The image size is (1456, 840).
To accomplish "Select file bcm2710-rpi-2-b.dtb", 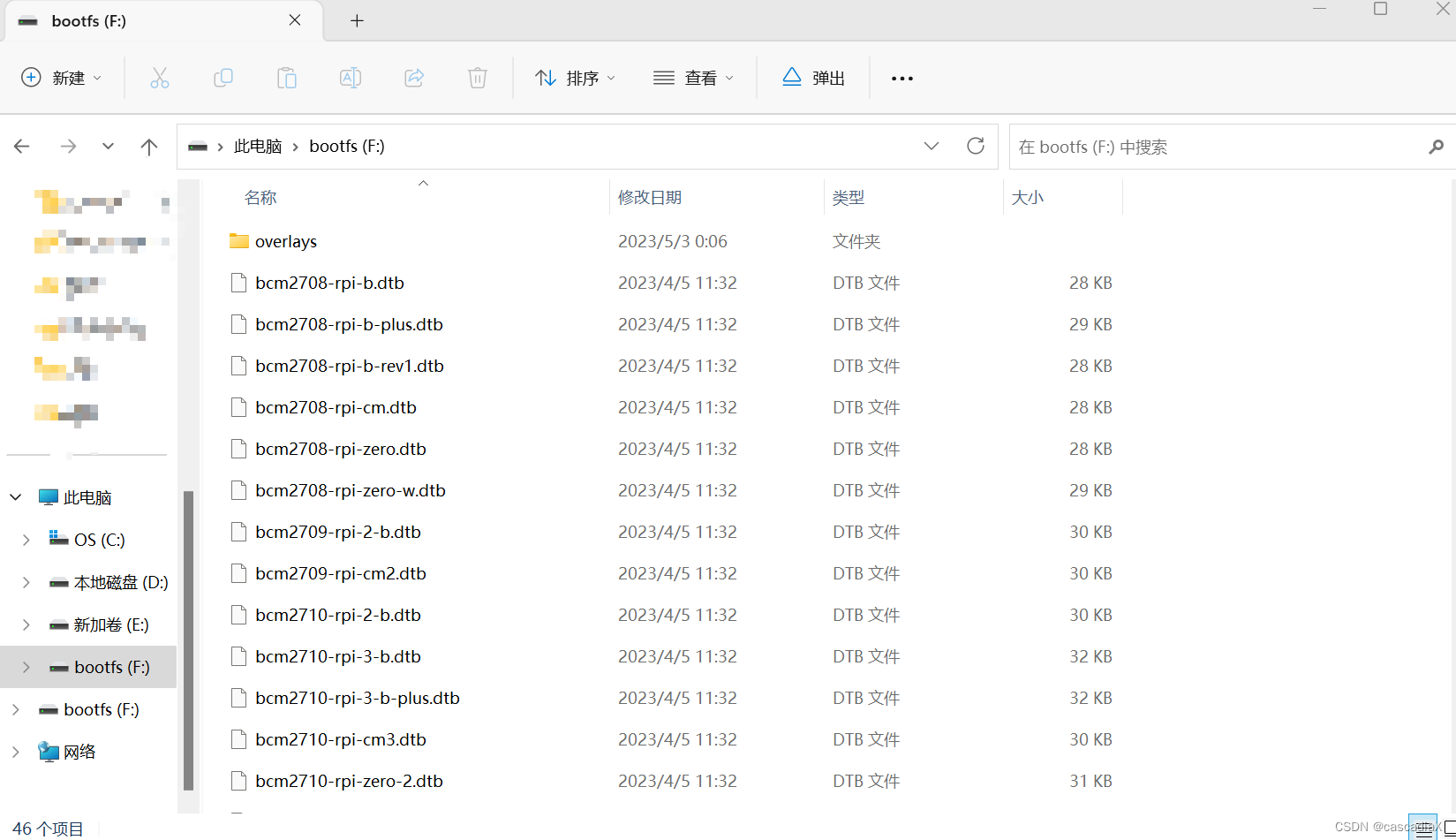I will point(338,615).
